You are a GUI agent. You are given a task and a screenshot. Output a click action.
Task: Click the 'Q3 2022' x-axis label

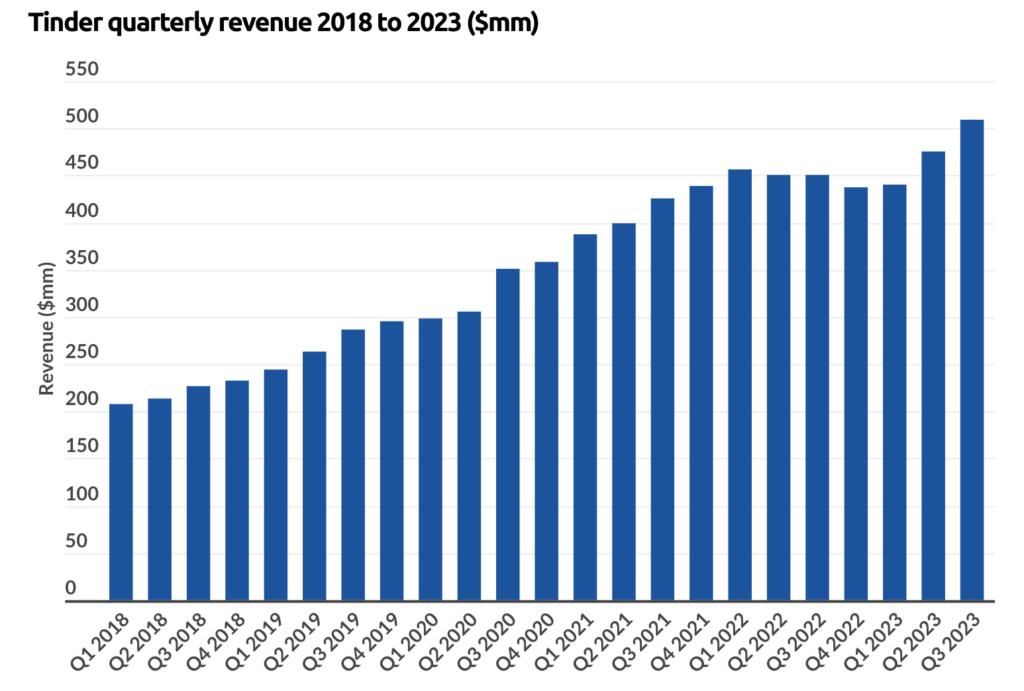click(797, 642)
